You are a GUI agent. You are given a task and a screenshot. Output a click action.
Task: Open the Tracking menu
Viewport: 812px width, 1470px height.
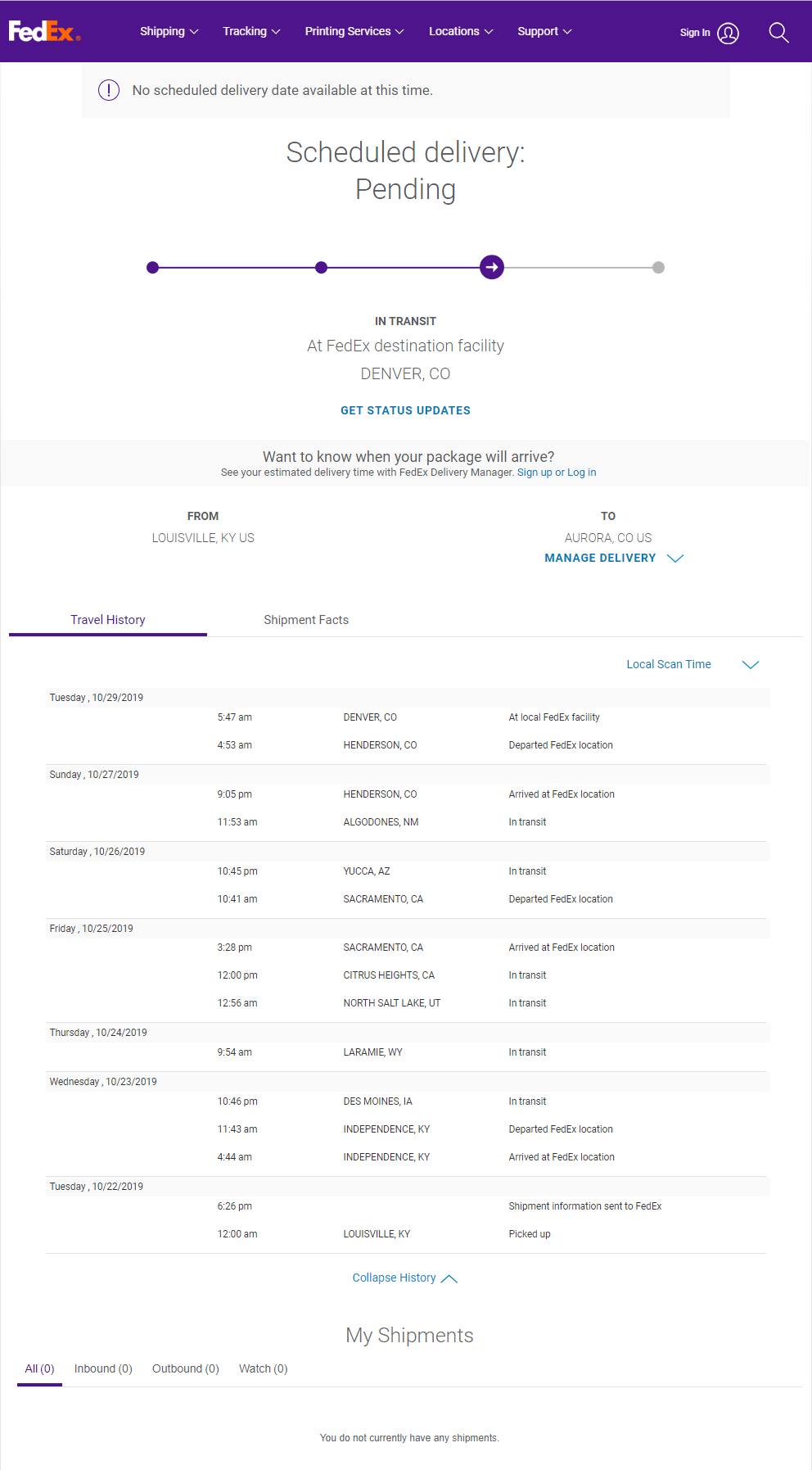[x=251, y=31]
